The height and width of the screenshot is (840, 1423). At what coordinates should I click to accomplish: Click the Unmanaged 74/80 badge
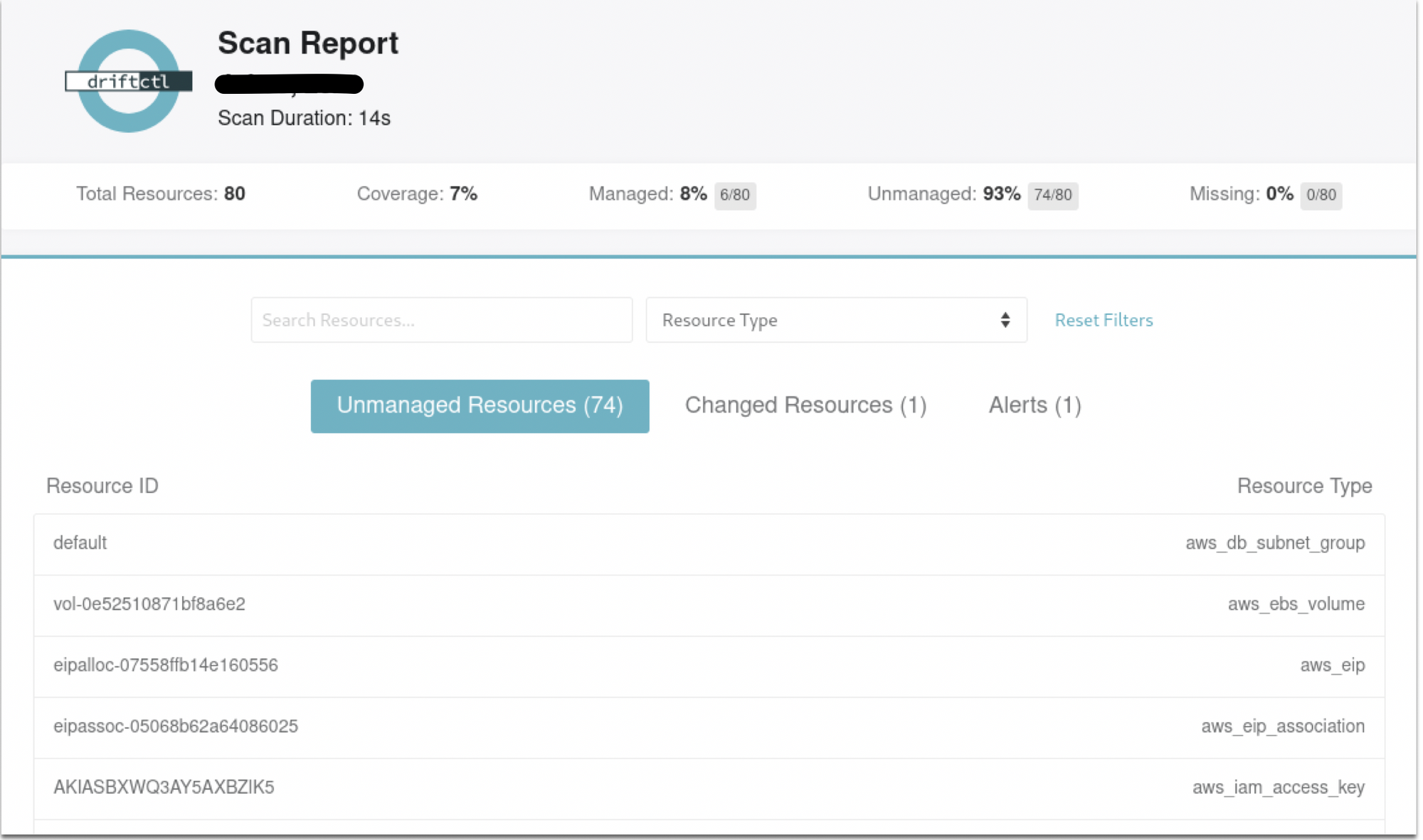1052,195
